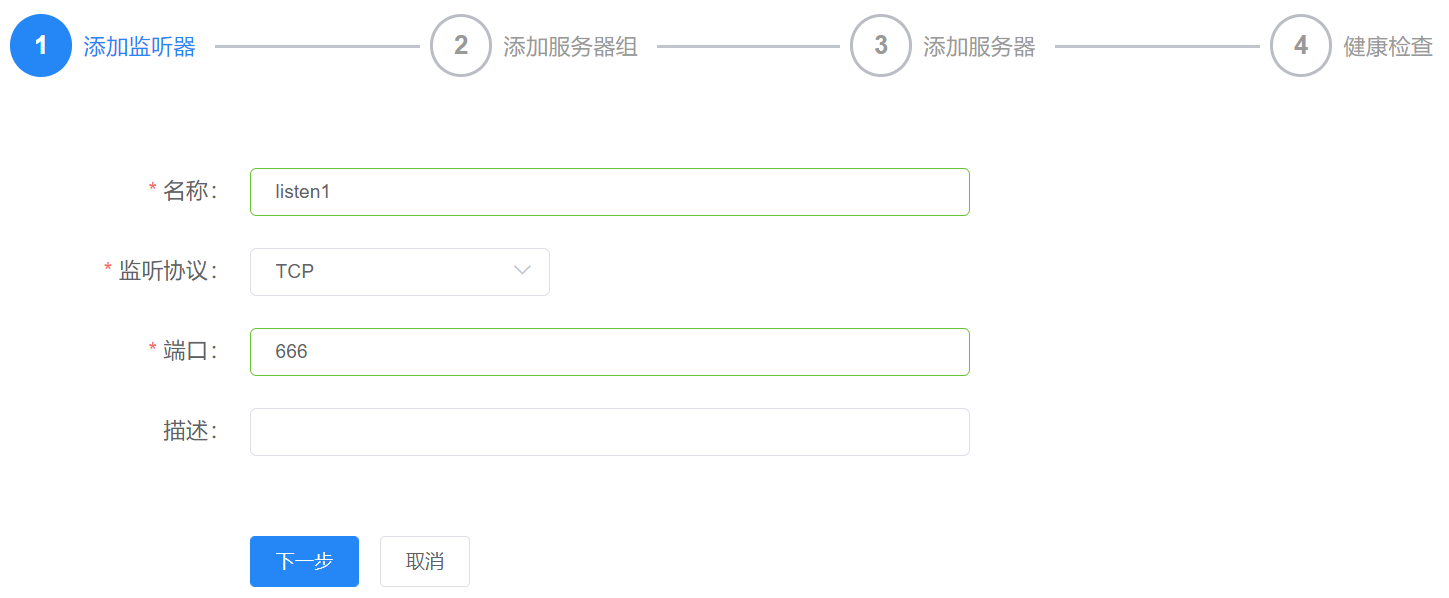Click the 名称 field label
Viewport: 1449px width, 598px height.
click(189, 191)
